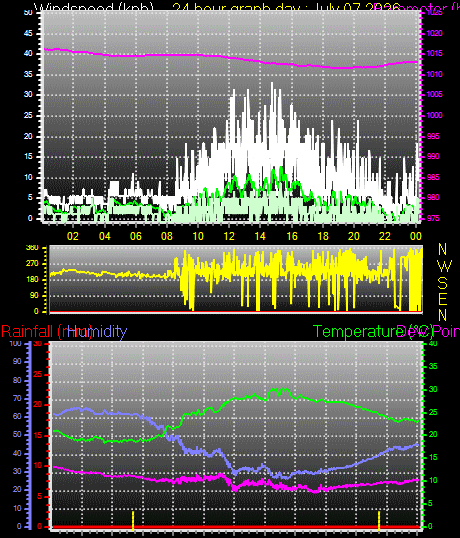Click the blue 50 on humidity axis

tap(17, 435)
